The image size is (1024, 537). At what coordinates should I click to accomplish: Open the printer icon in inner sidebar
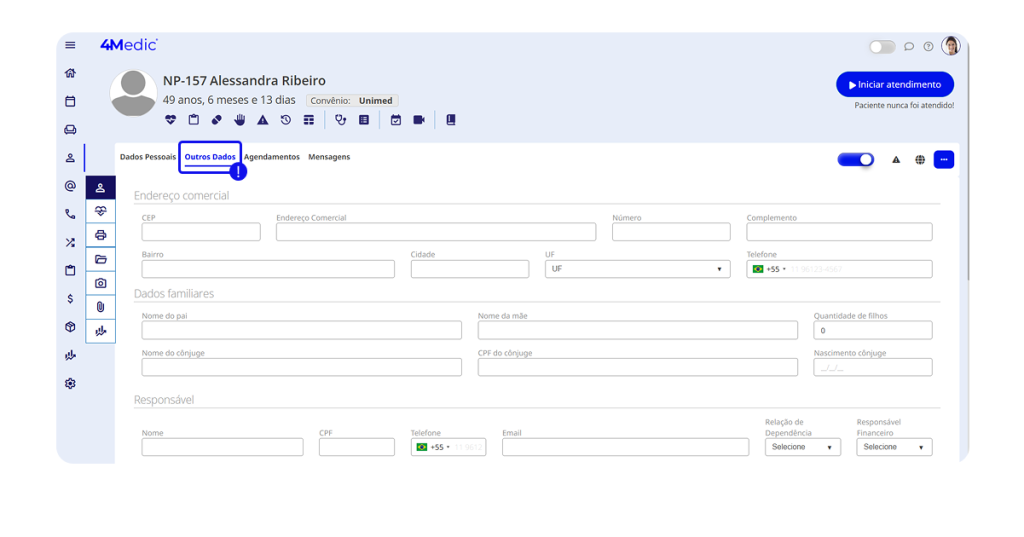[100, 235]
